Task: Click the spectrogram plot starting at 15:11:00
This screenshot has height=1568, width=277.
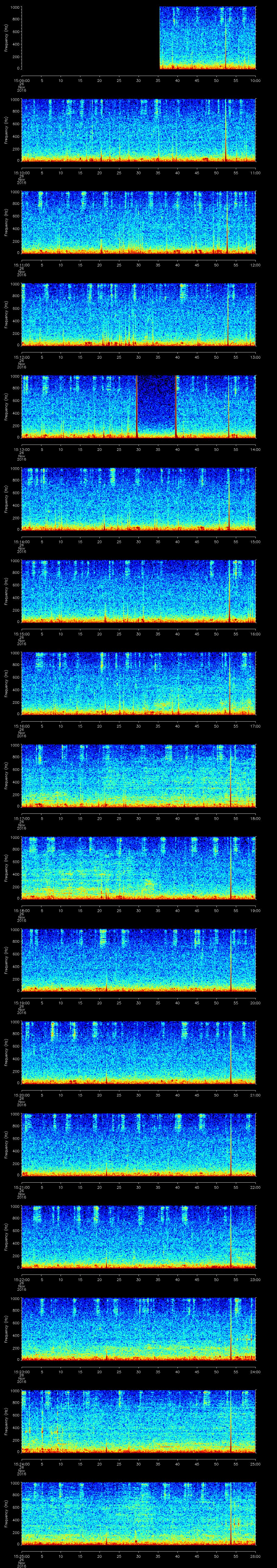Action: point(139,222)
